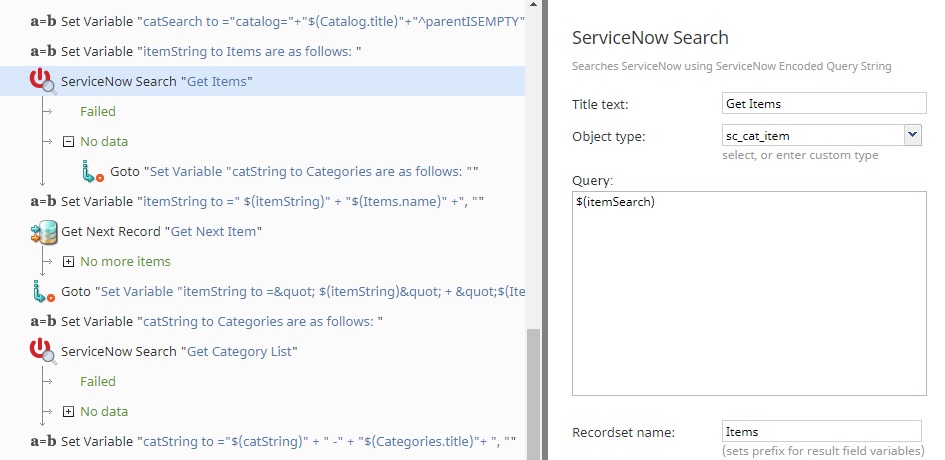
Task: Select the Get Next Record database icon
Action: (43, 232)
